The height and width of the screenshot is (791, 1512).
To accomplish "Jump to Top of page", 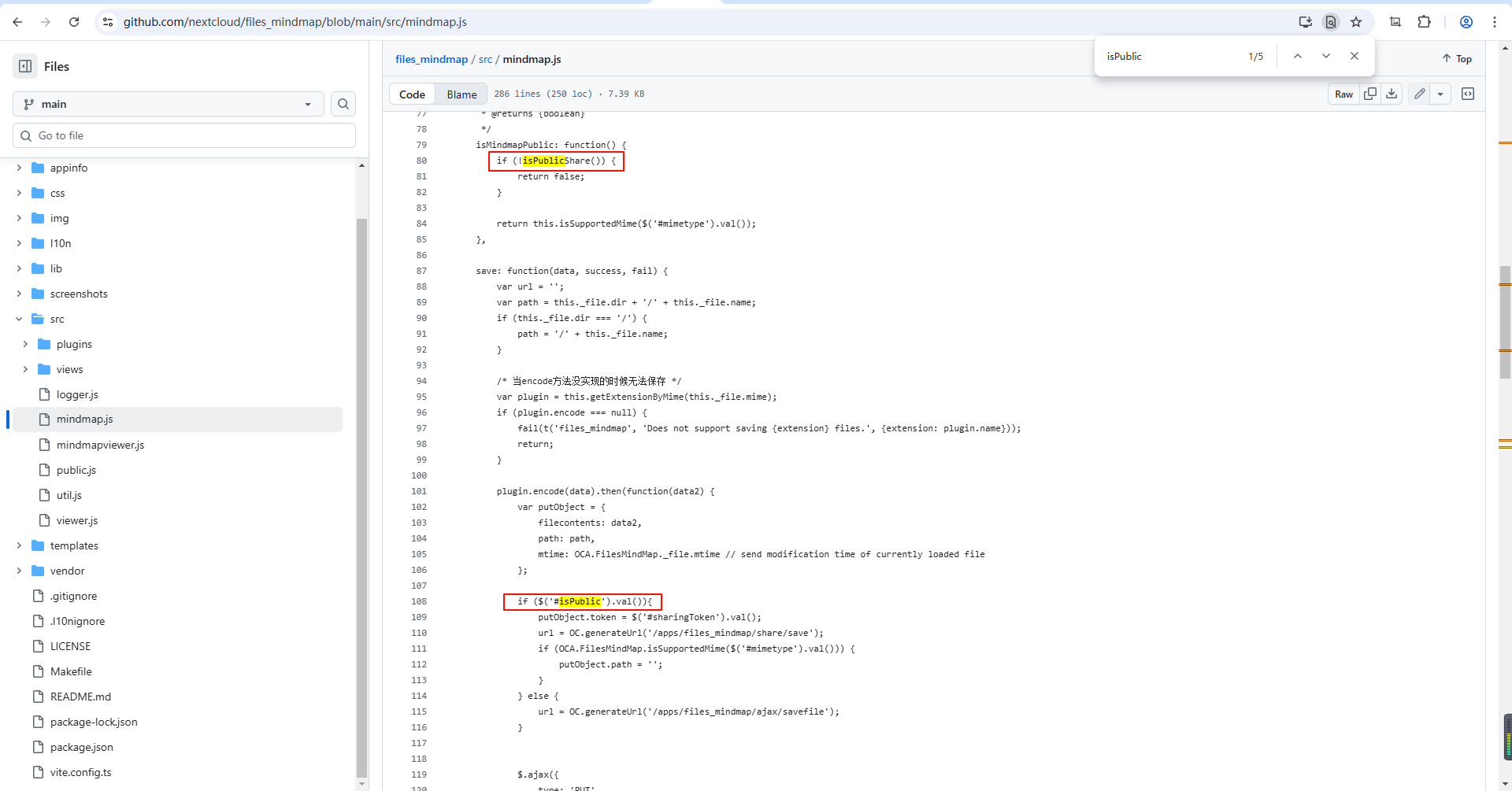I will pos(1457,58).
